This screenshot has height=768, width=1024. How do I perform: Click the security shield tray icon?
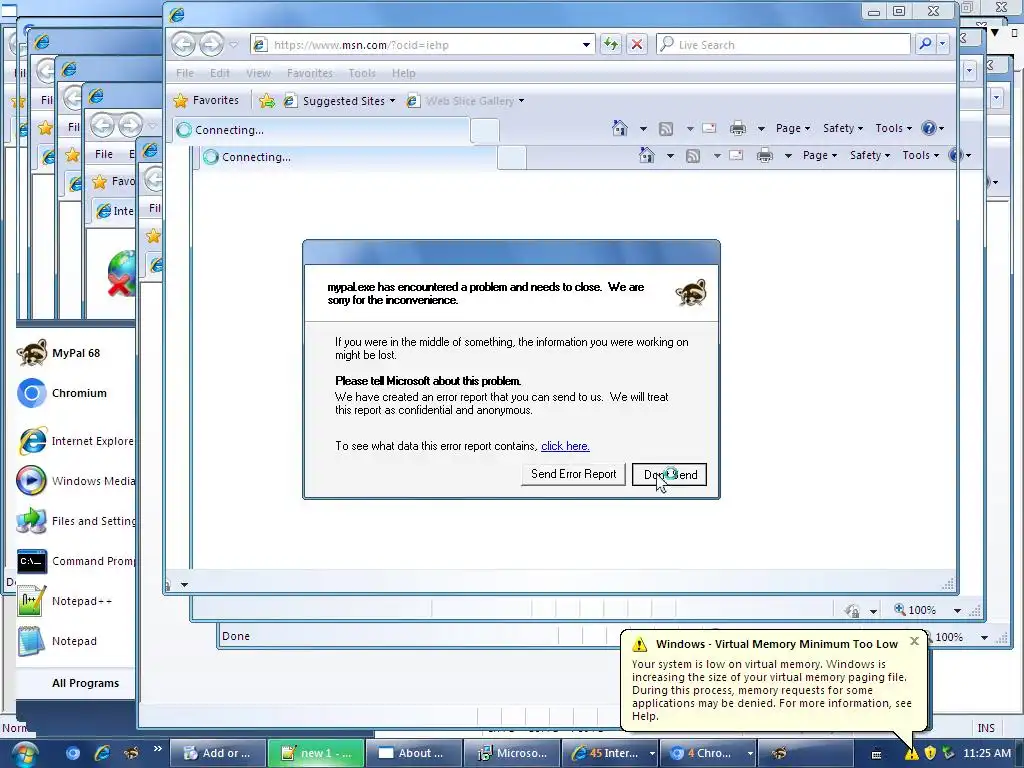coord(931,754)
